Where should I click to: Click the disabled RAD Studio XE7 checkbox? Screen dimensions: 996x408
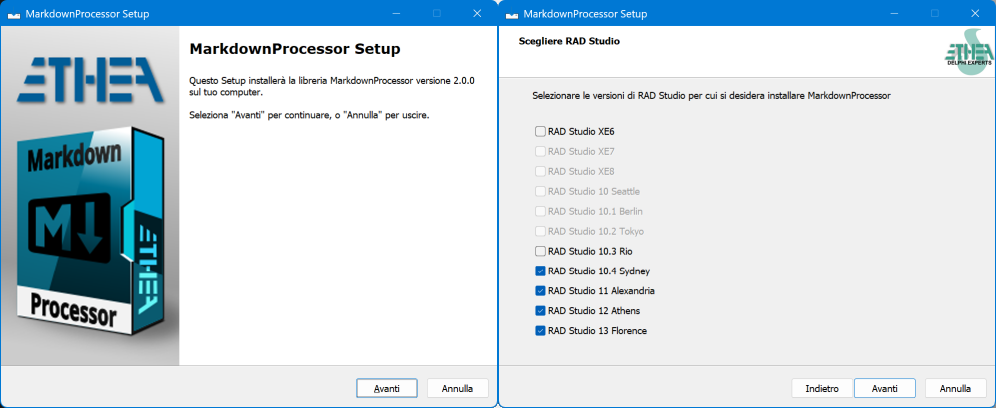click(540, 151)
